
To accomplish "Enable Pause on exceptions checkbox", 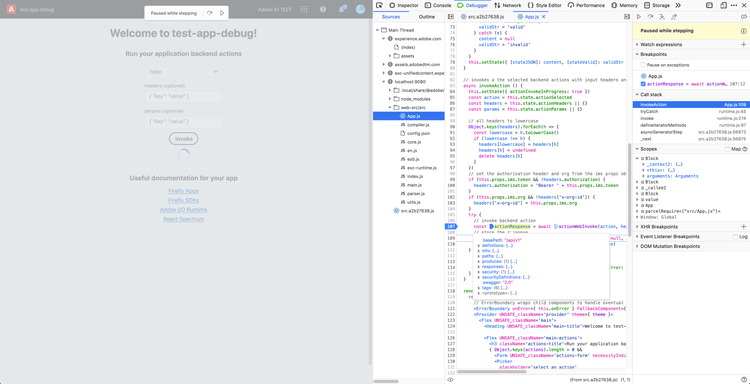I will click(x=643, y=65).
